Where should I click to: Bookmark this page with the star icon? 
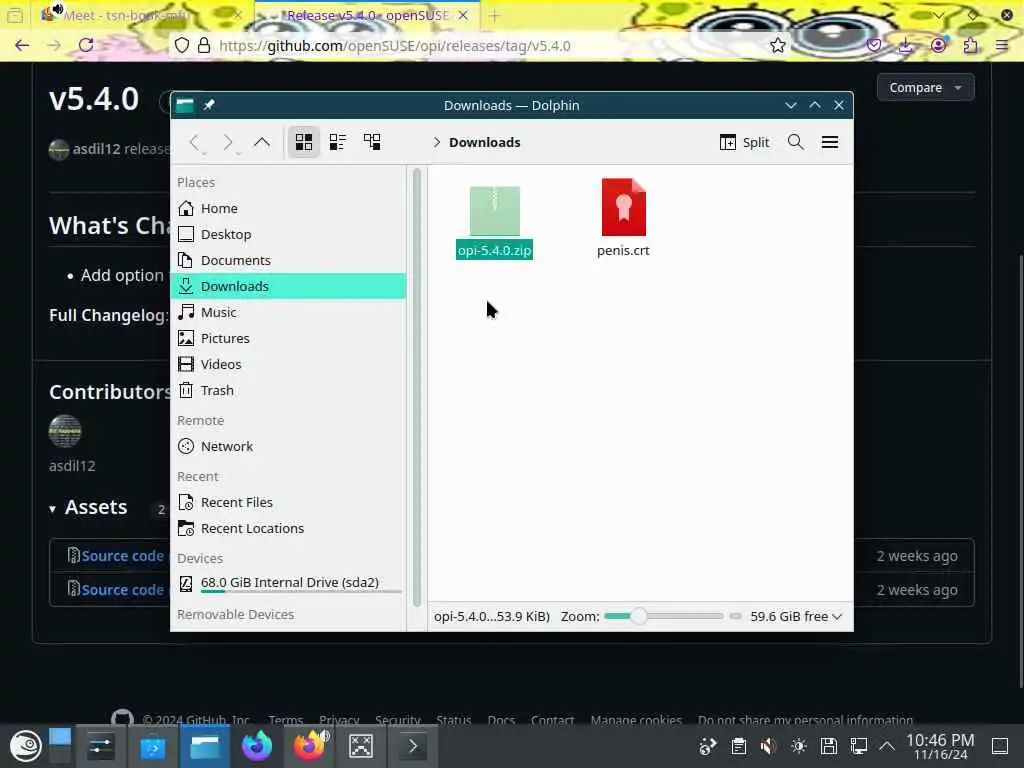click(x=777, y=45)
